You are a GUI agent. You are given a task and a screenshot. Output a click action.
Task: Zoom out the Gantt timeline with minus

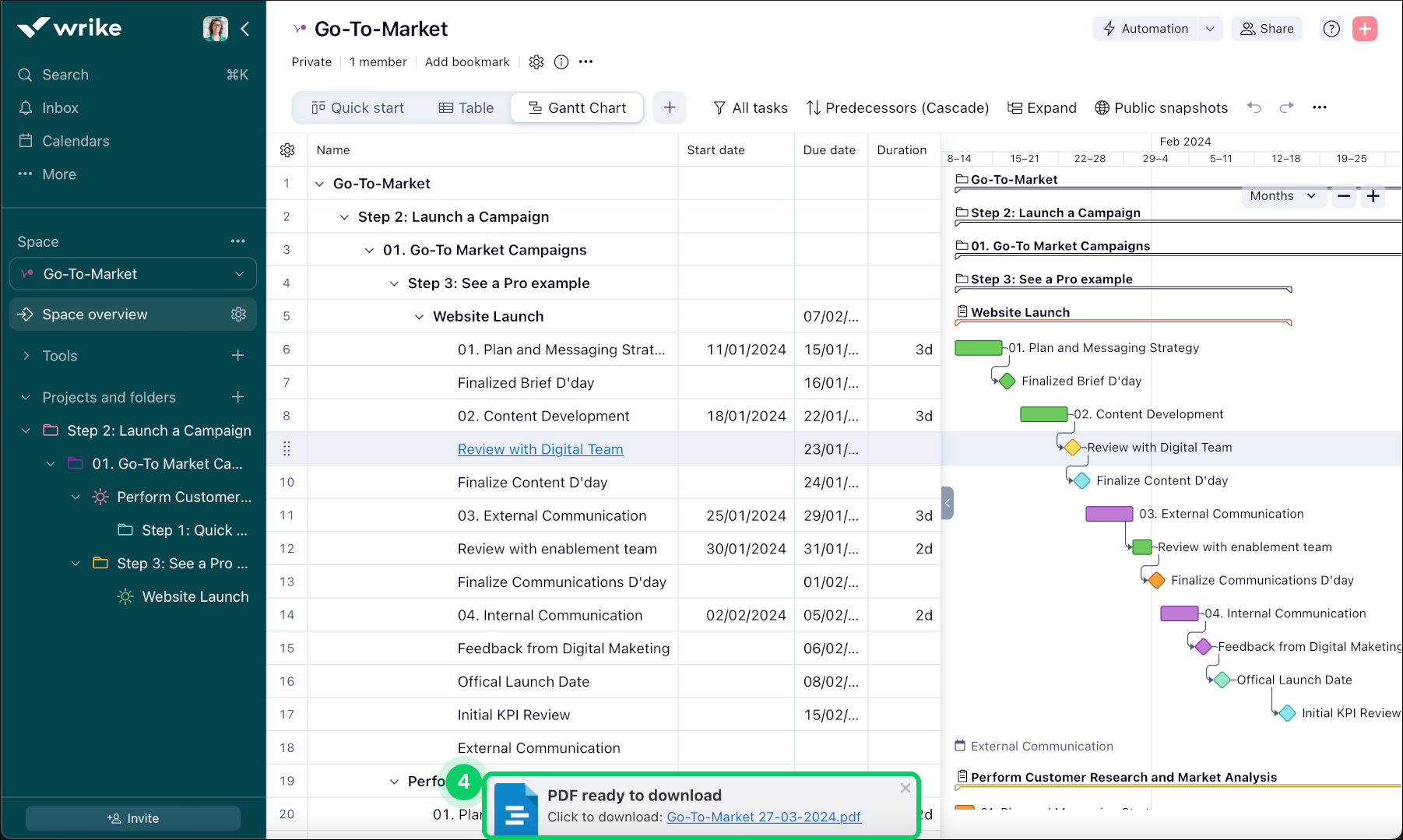point(1343,196)
